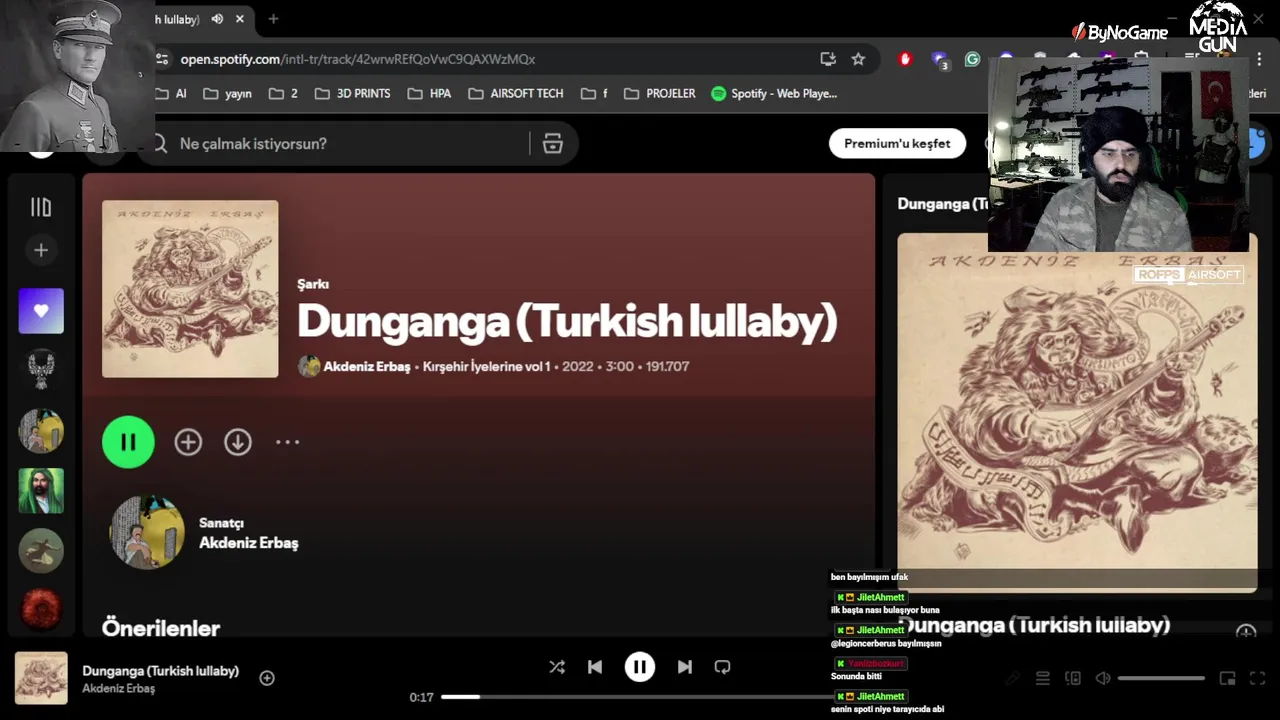Viewport: 1280px width, 720px height.
Task: Open the bookmark folder named 2
Action: [x=283, y=93]
